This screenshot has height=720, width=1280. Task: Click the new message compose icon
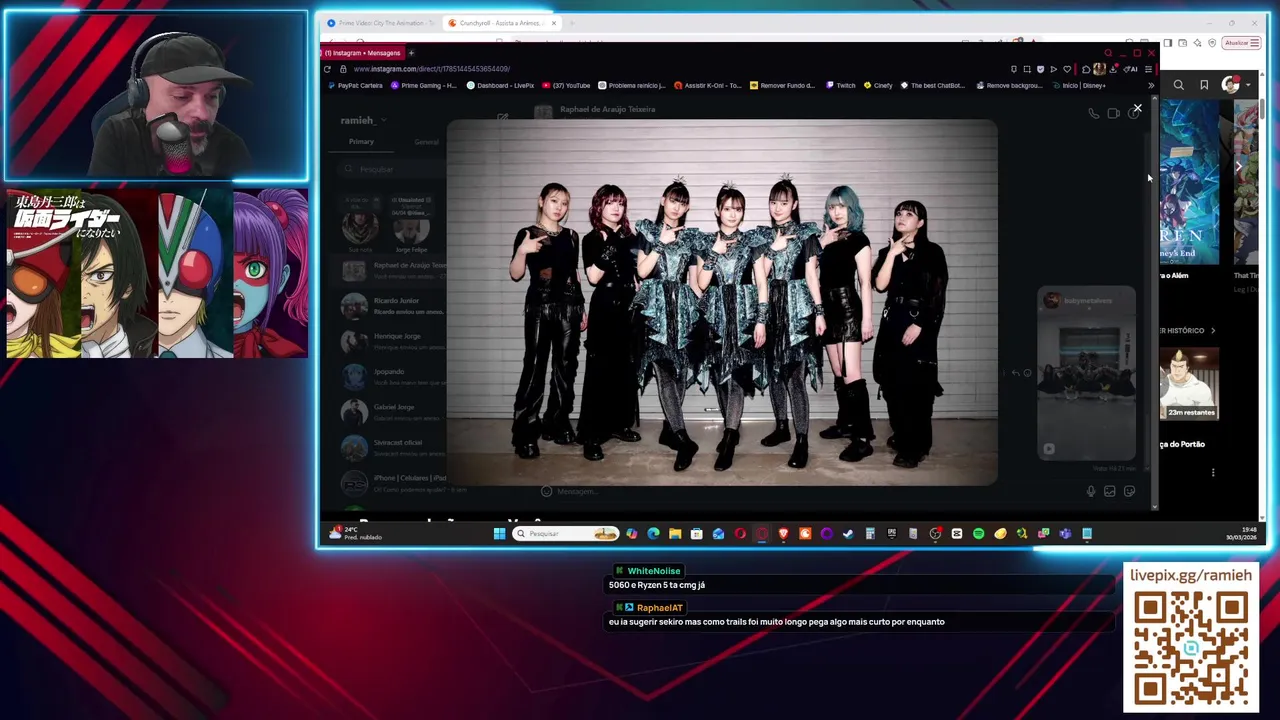[x=502, y=118]
